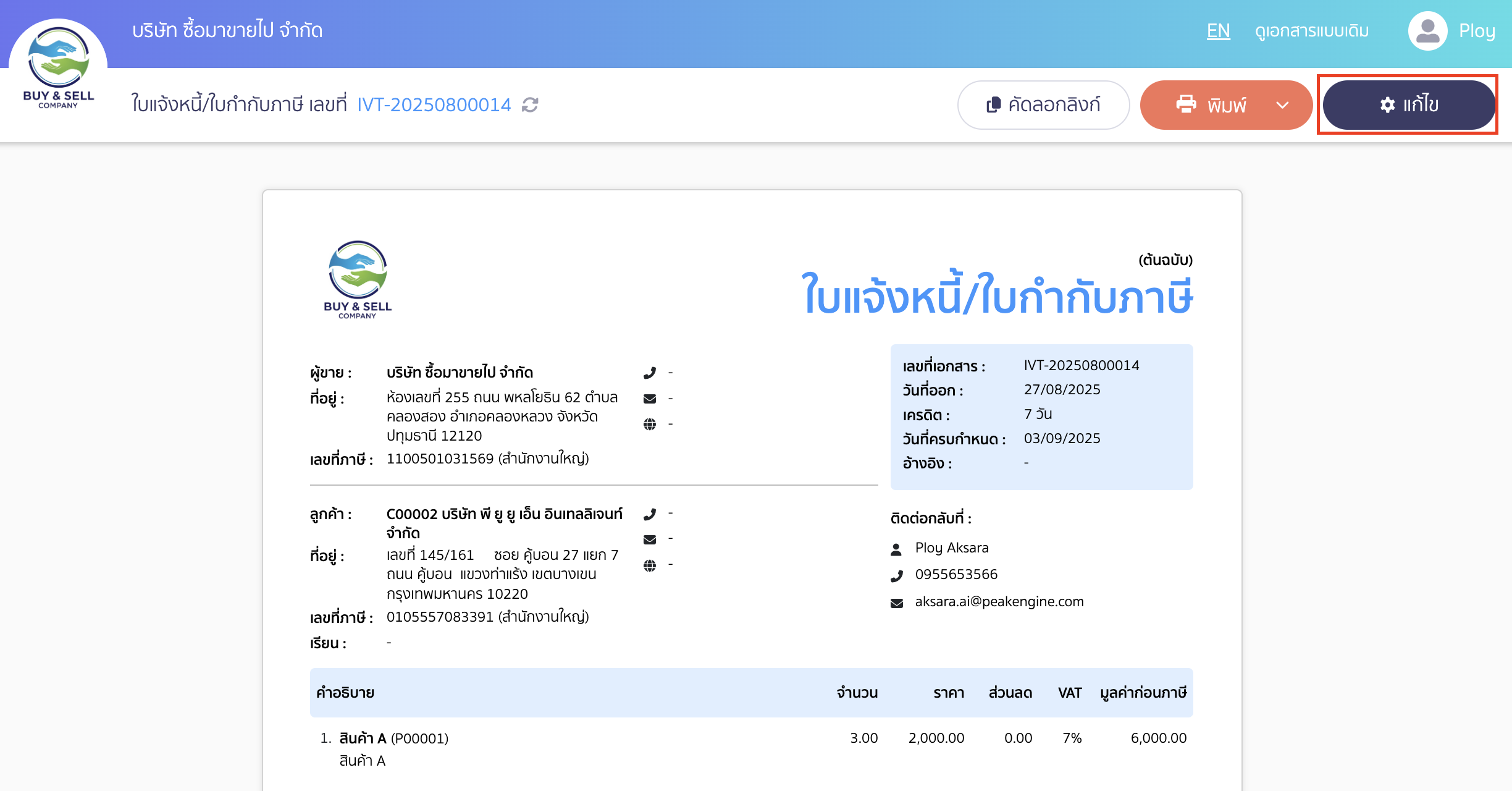Click the มูลค่าก่อนภาษี column header
This screenshot has width=1512, height=791.
pyautogui.click(x=1143, y=693)
